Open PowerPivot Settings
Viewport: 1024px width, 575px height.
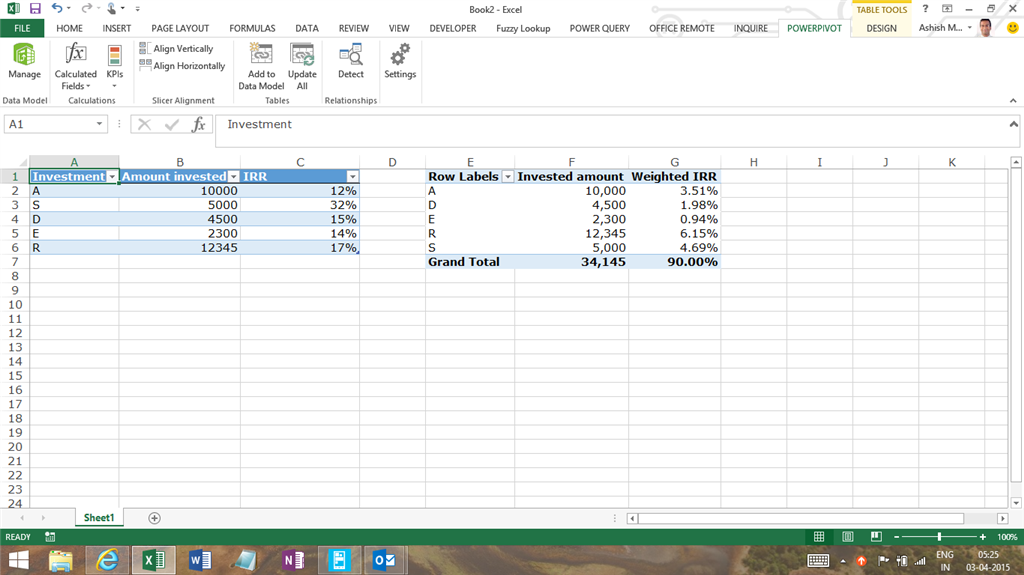(x=400, y=61)
